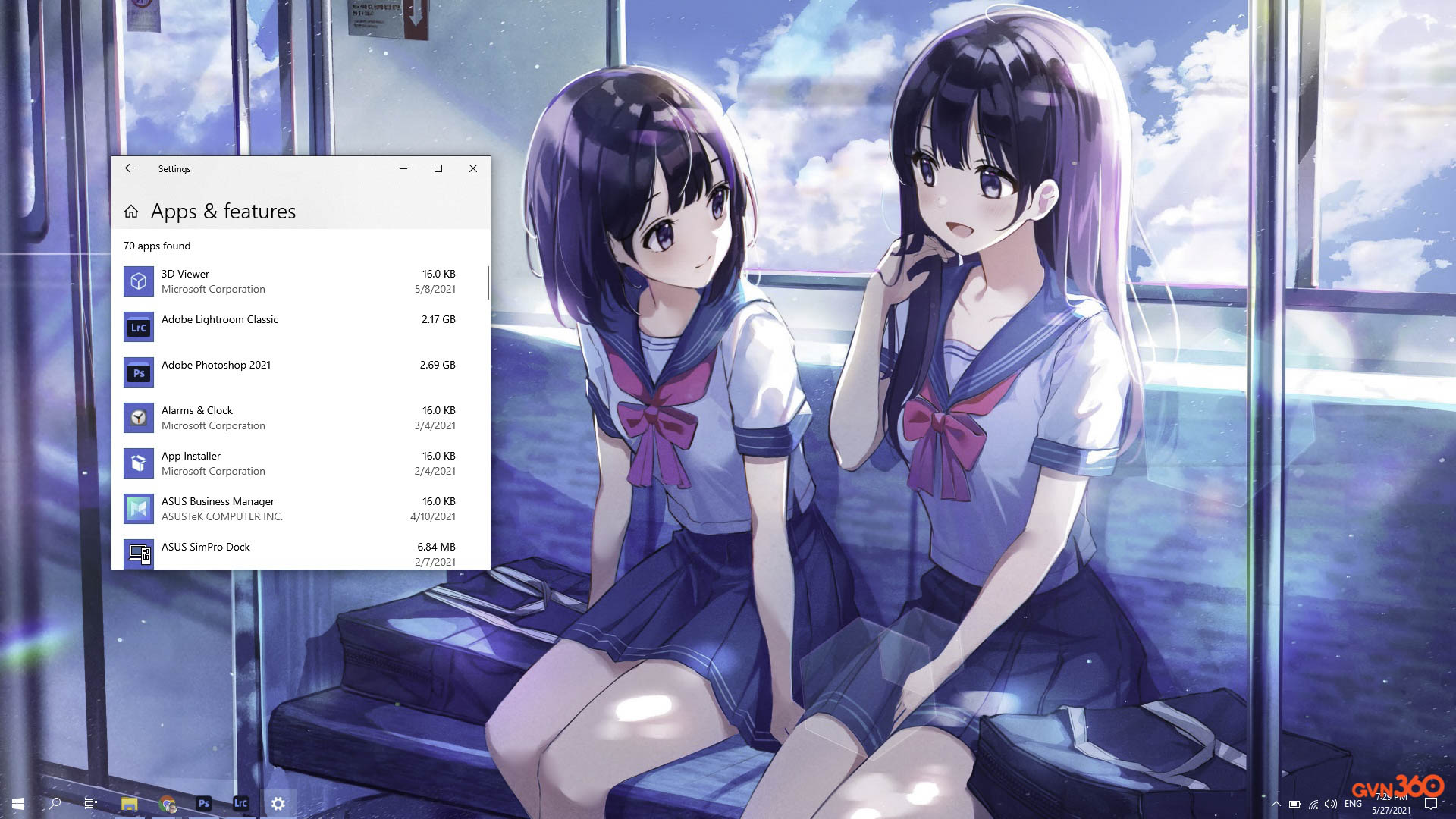Close the Settings window
Image resolution: width=1456 pixels, height=819 pixels.
pyautogui.click(x=473, y=168)
